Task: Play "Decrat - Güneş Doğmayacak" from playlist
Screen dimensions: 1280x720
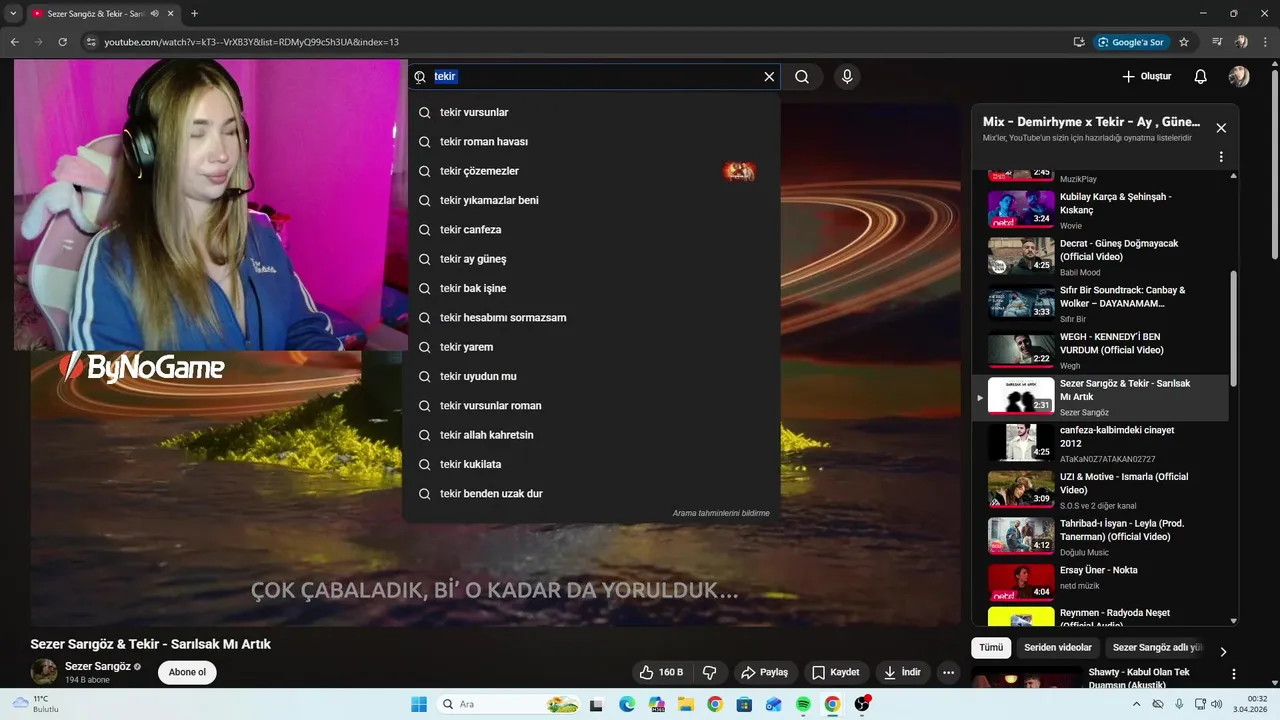Action: (x=1100, y=257)
